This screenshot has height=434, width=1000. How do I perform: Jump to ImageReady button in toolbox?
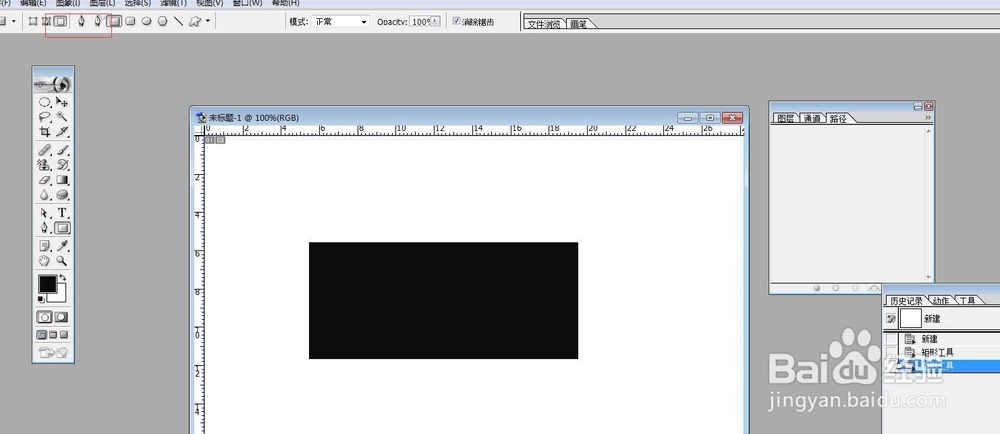coord(53,352)
